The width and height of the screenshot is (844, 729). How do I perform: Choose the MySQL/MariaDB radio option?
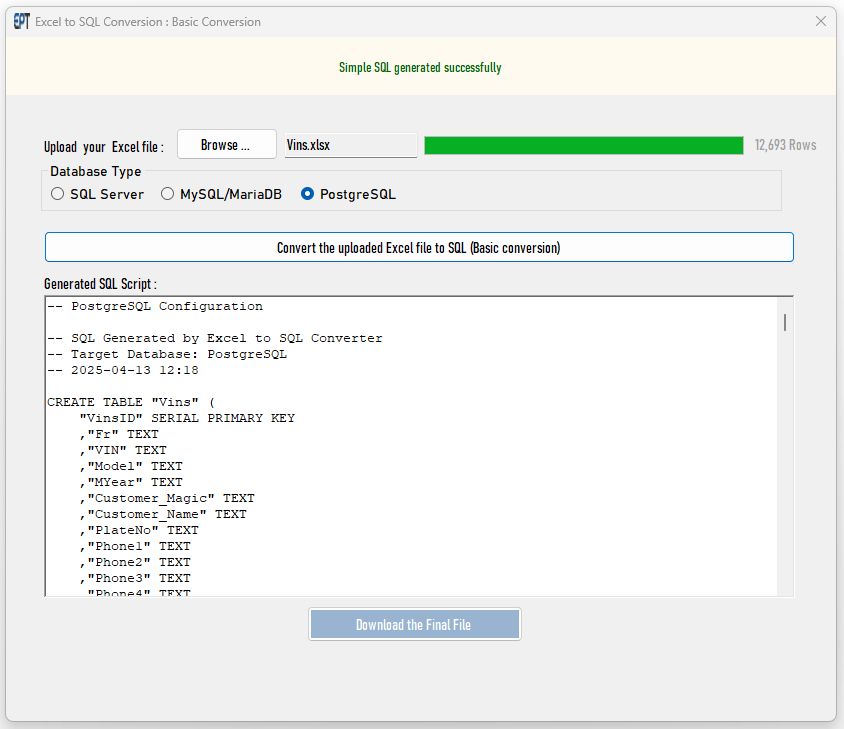click(x=168, y=195)
